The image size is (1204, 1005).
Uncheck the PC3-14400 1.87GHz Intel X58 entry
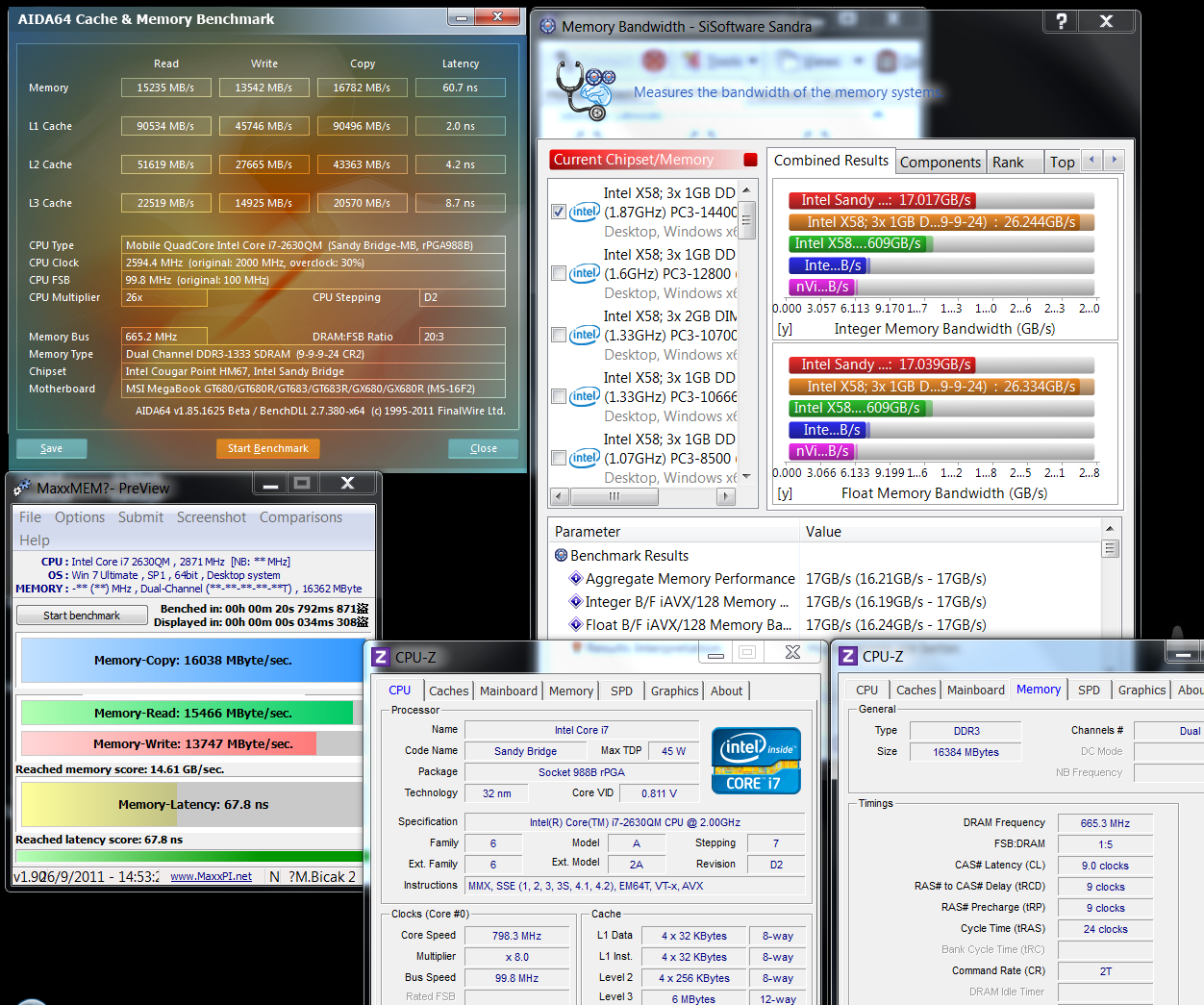[x=559, y=212]
